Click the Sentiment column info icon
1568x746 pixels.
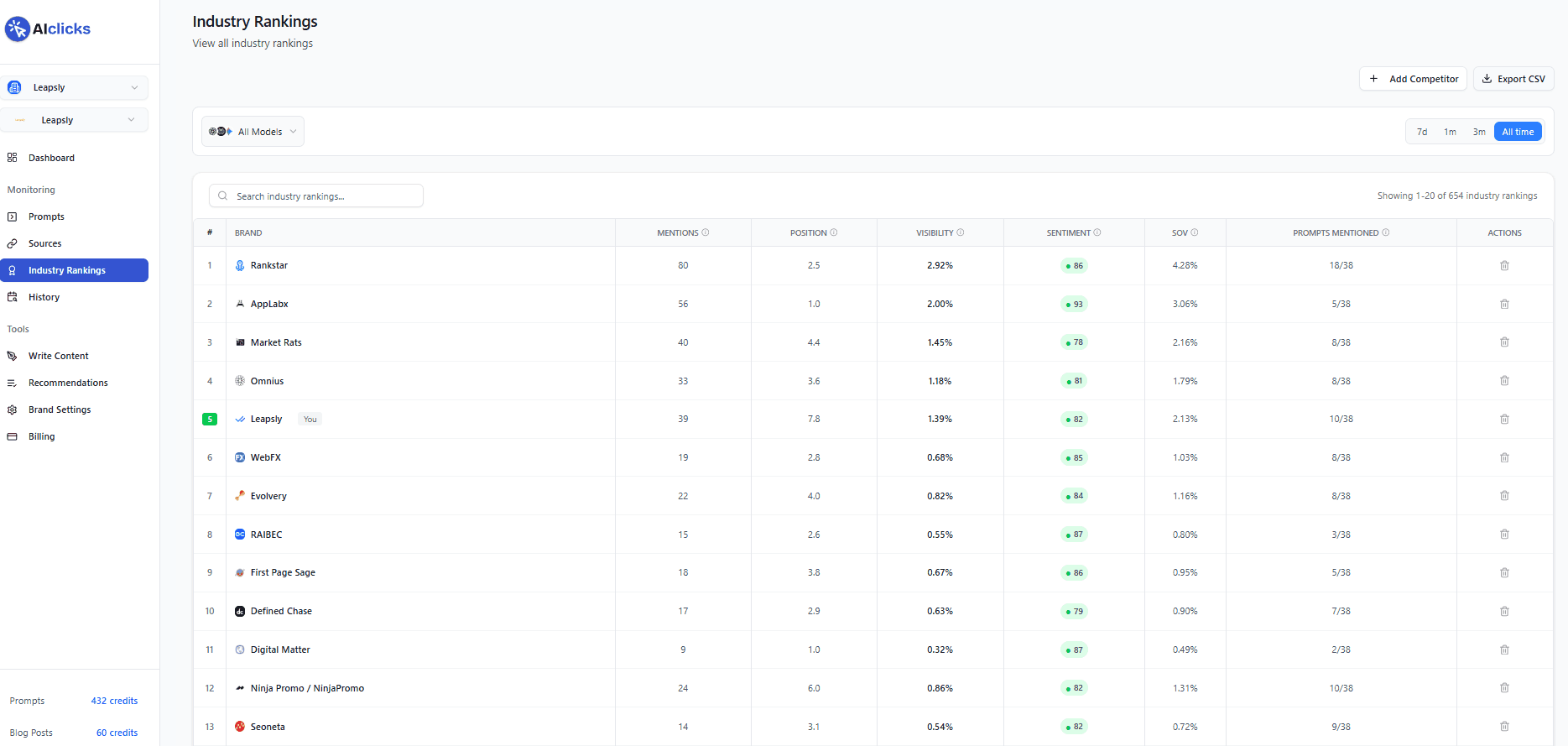click(1097, 232)
